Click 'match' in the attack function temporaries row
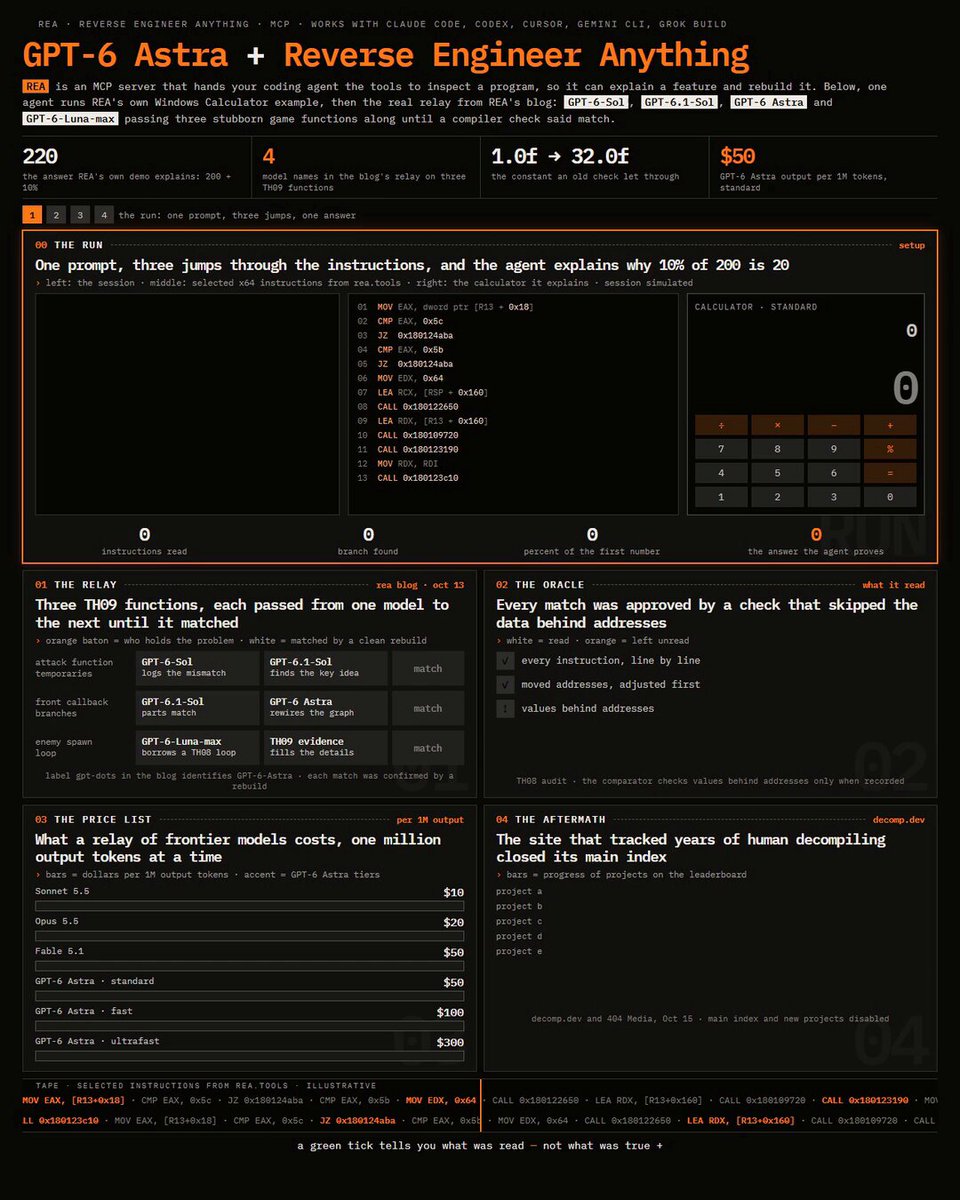This screenshot has height=1200, width=960. (x=428, y=668)
